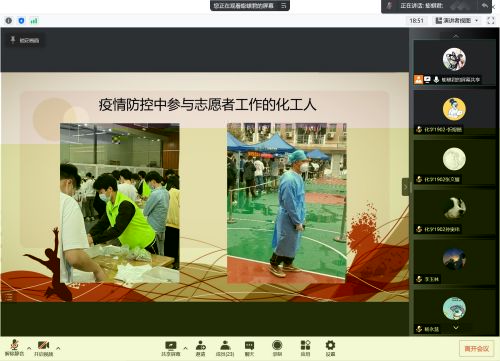Show more participants with the down chevron

[456, 328]
